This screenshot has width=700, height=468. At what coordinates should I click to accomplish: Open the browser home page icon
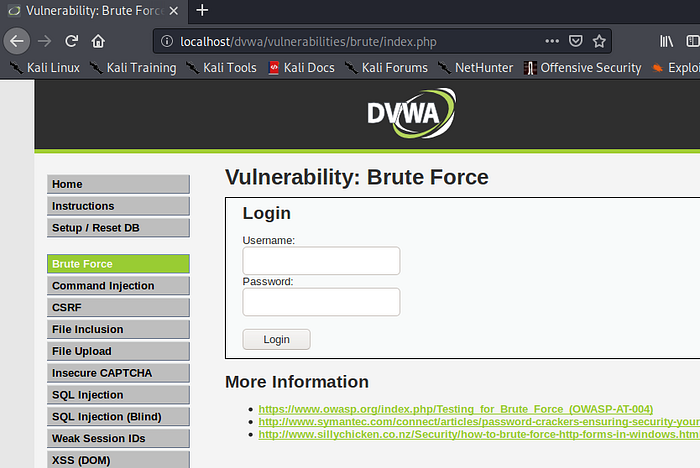point(98,42)
